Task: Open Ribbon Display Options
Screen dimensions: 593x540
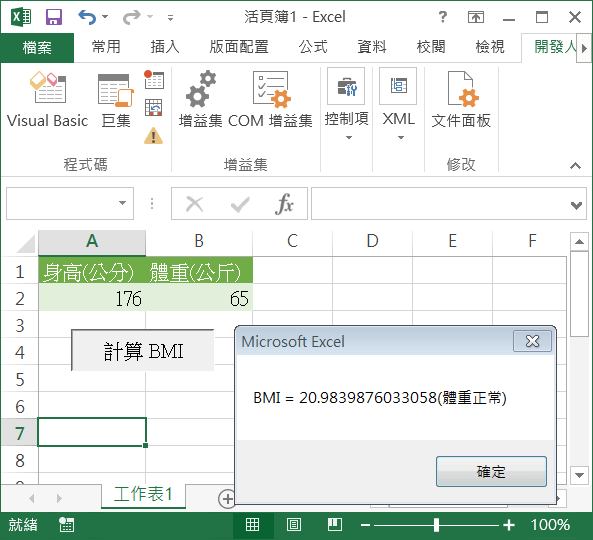Action: point(476,17)
